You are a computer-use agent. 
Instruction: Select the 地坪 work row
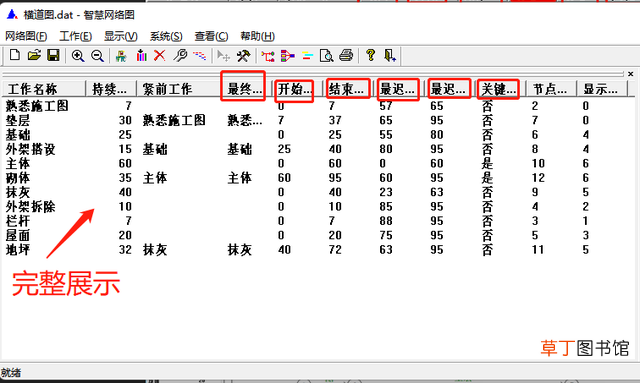(18, 249)
